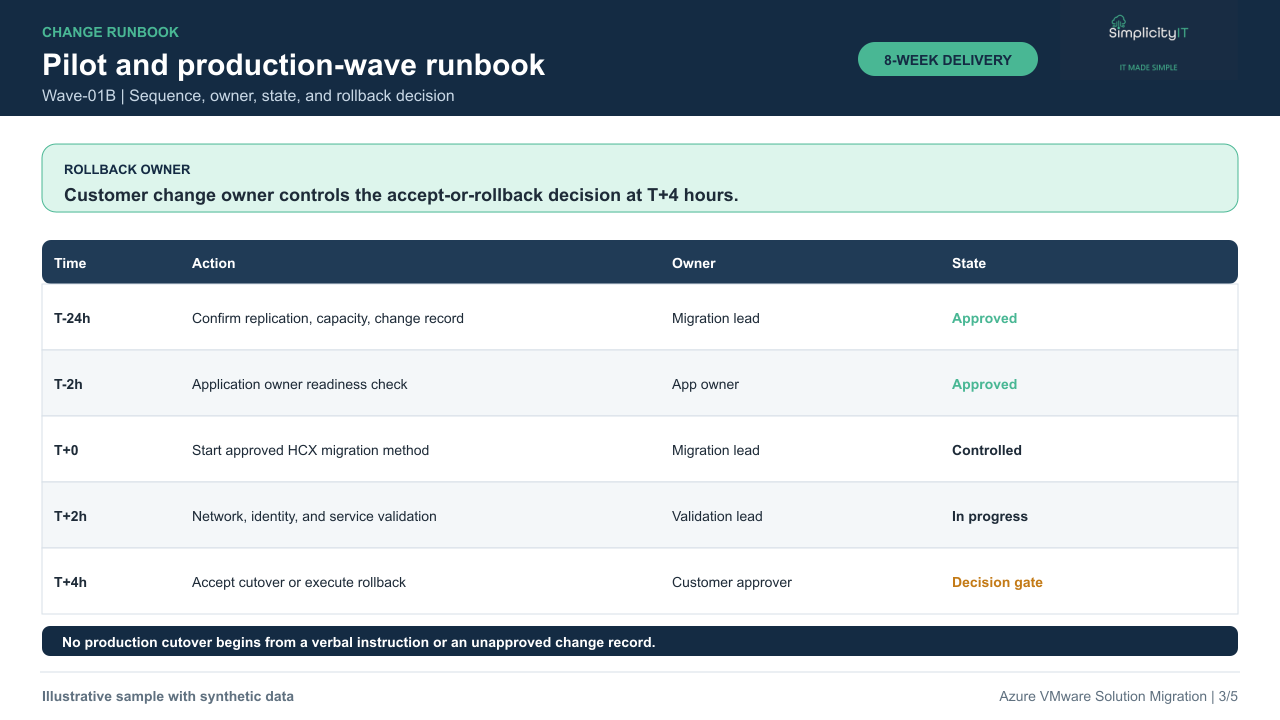Viewport: 1280px width, 720px height.
Task: Click 'Azure VMware Solution Migration | 3/5' footer
Action: pos(1118,696)
